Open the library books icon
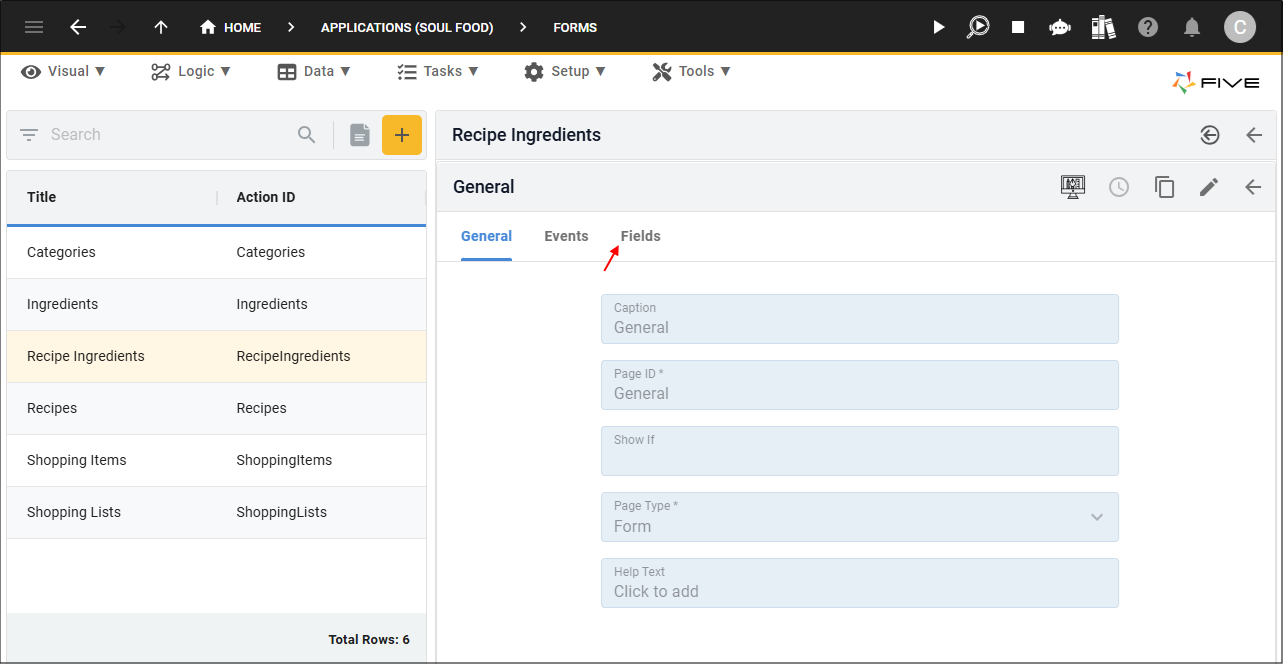This screenshot has width=1283, height=664. click(x=1103, y=27)
